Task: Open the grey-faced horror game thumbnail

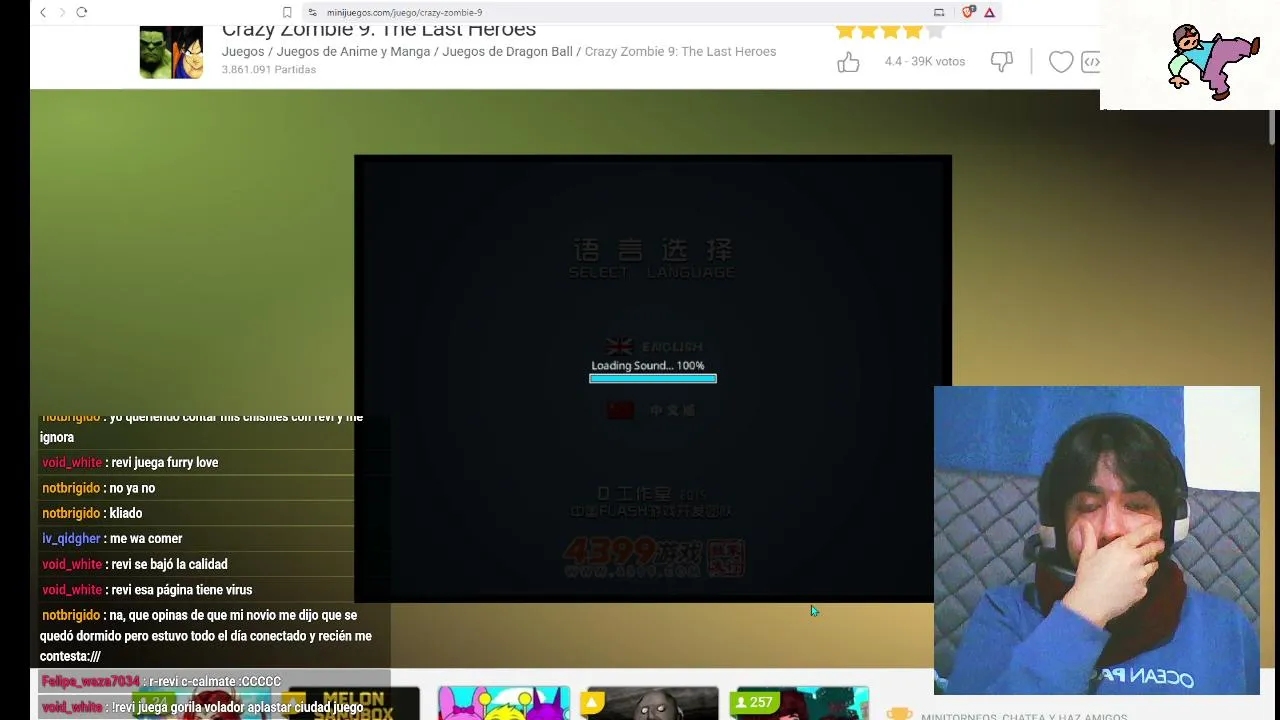Action: pos(651,703)
